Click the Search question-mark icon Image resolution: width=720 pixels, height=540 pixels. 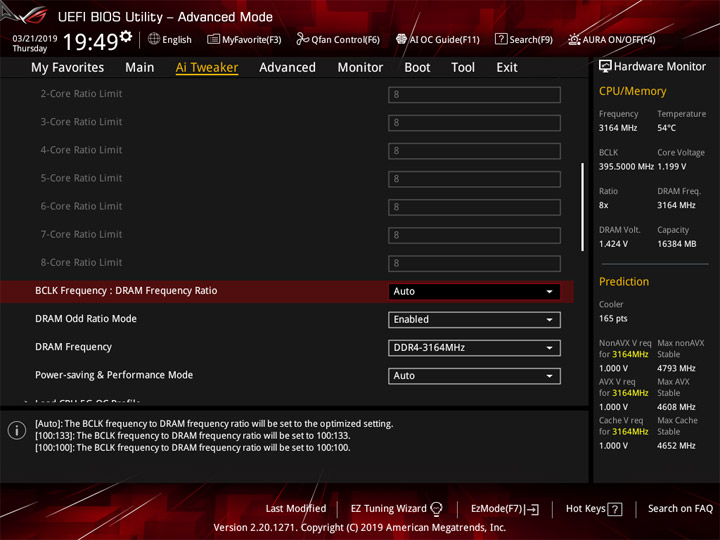pos(501,39)
